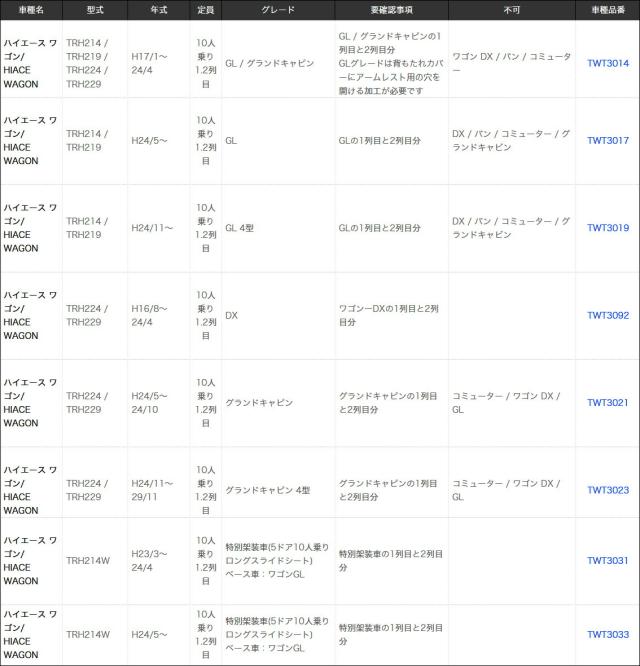The image size is (640, 666).
Task: Follow the TWT3092 part link
Action: pyautogui.click(x=607, y=315)
